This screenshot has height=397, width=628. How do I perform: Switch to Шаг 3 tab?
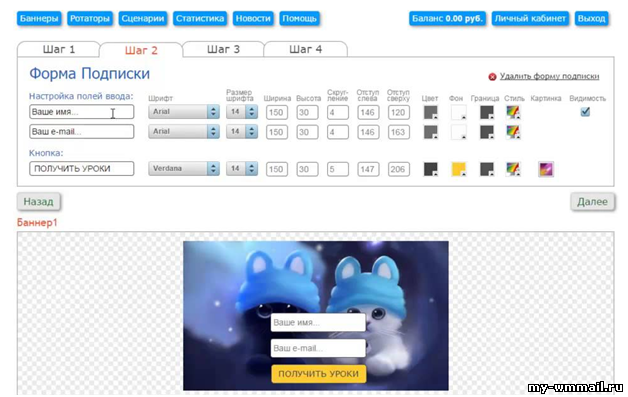pyautogui.click(x=223, y=49)
